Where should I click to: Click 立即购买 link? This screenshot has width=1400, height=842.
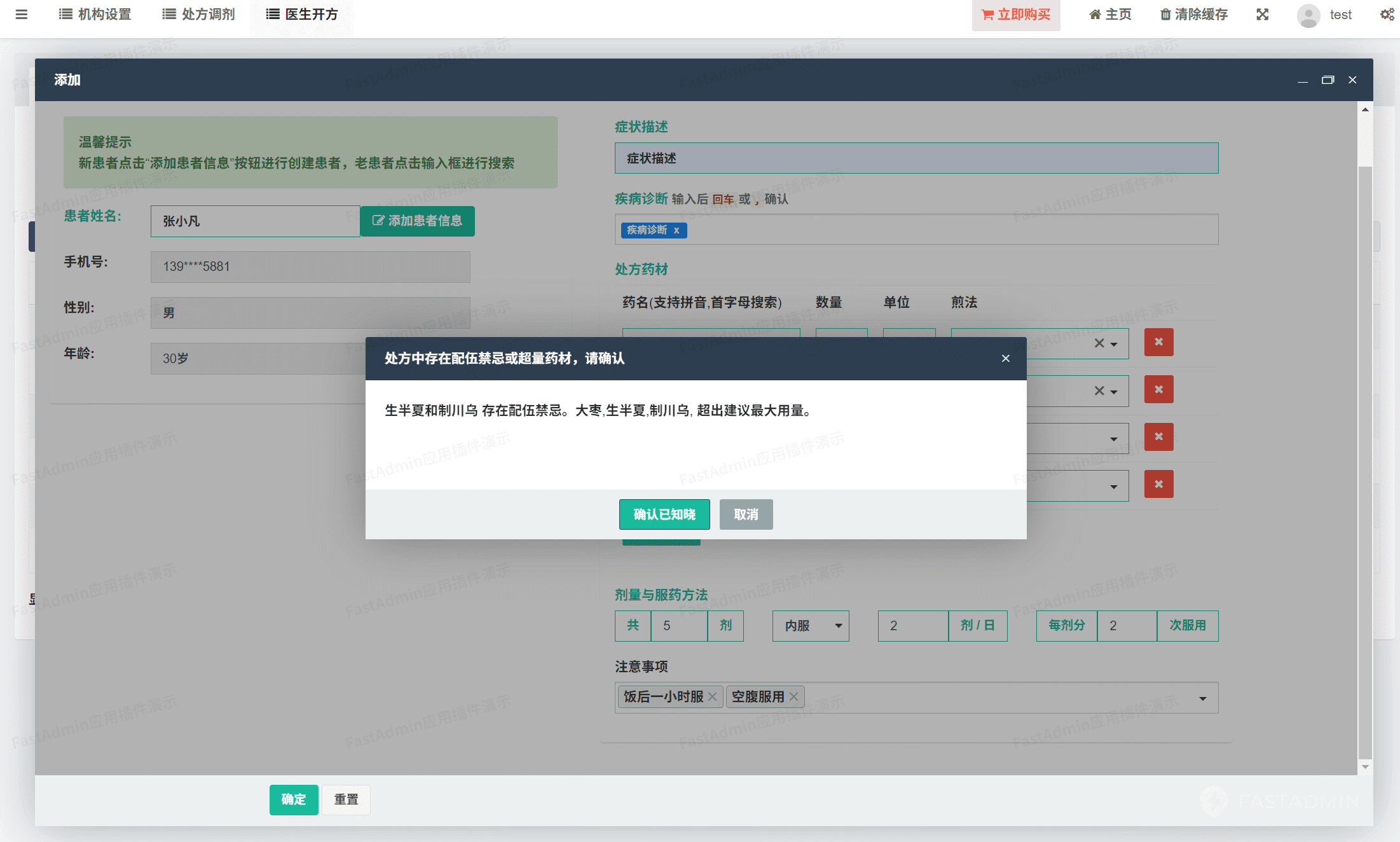[1015, 14]
